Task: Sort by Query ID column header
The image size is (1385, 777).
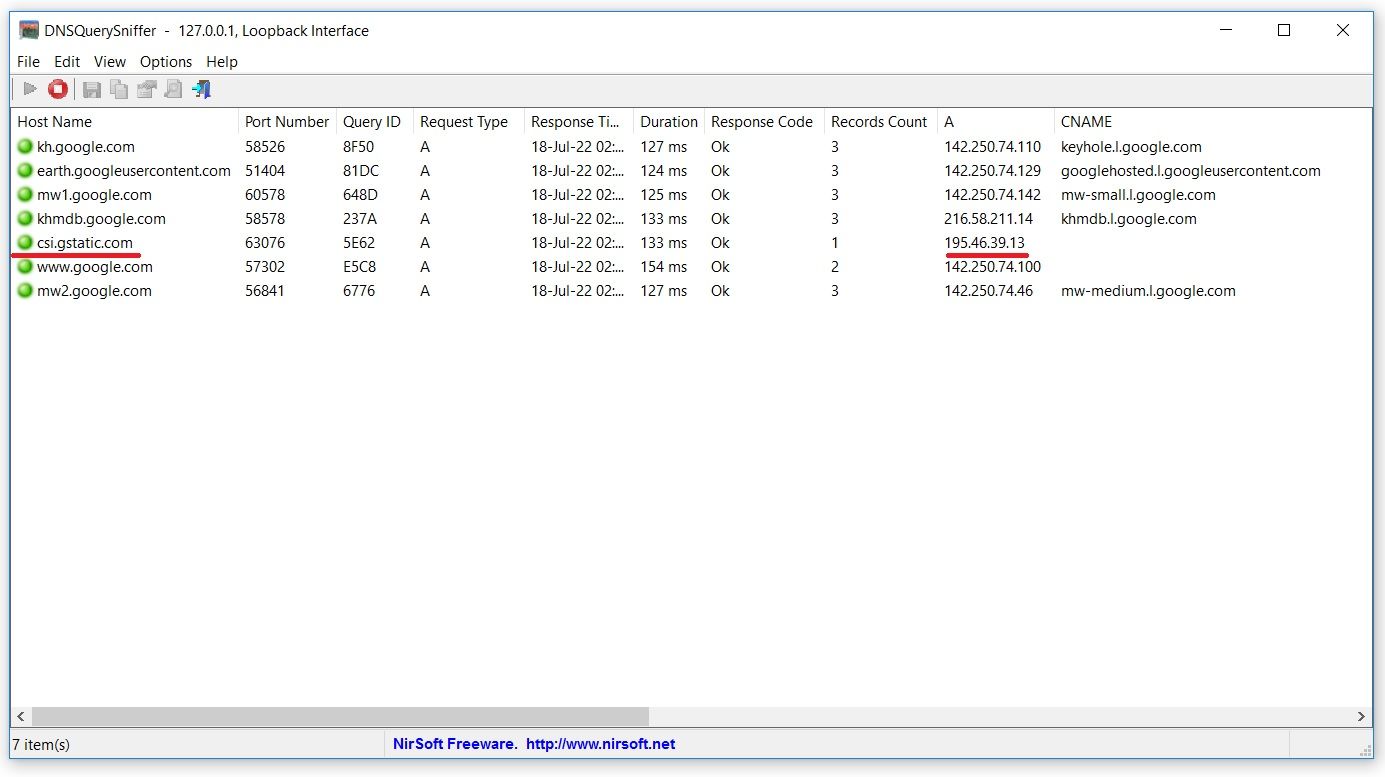Action: point(374,122)
